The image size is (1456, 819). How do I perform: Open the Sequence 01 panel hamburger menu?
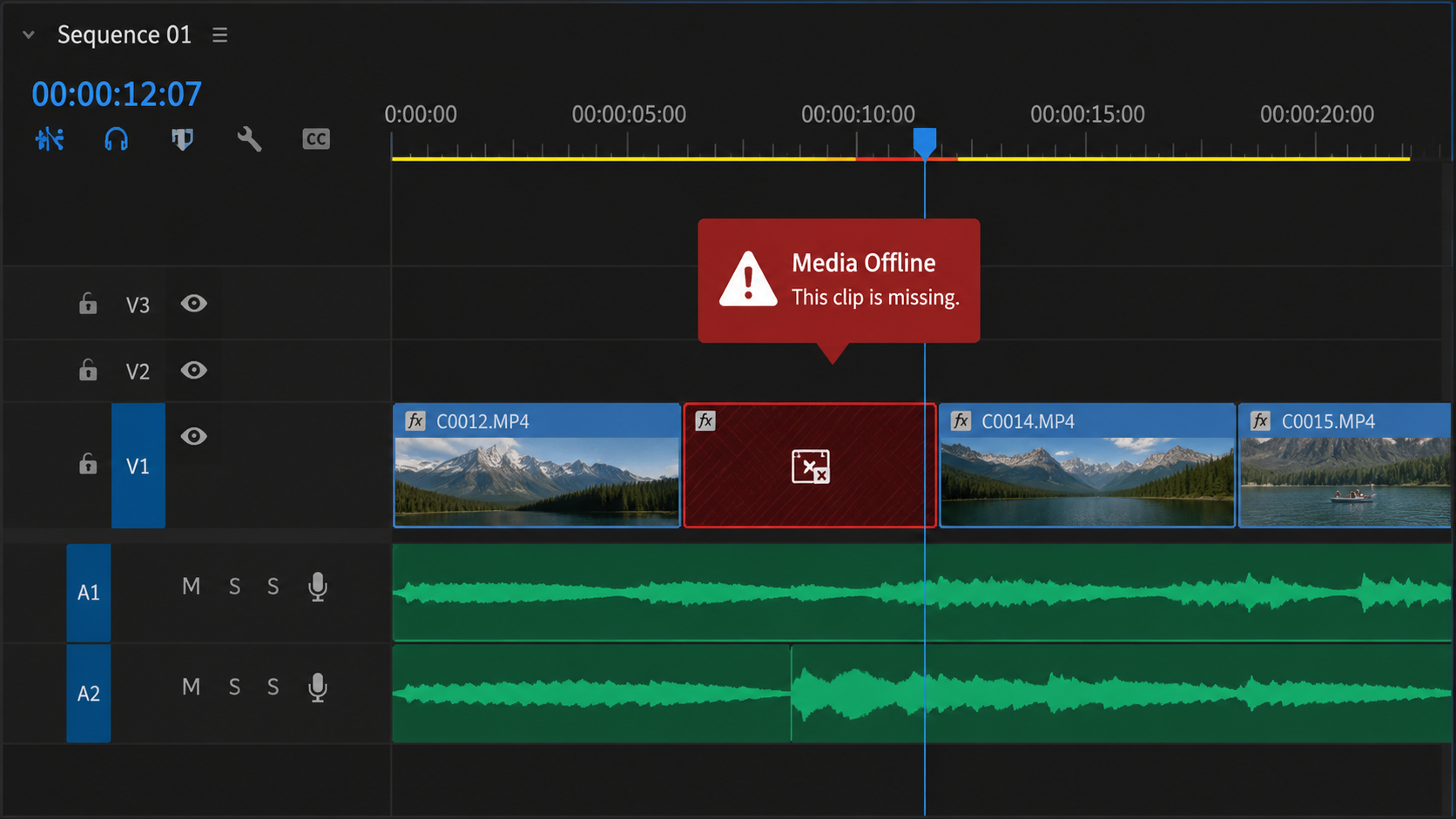tap(220, 35)
